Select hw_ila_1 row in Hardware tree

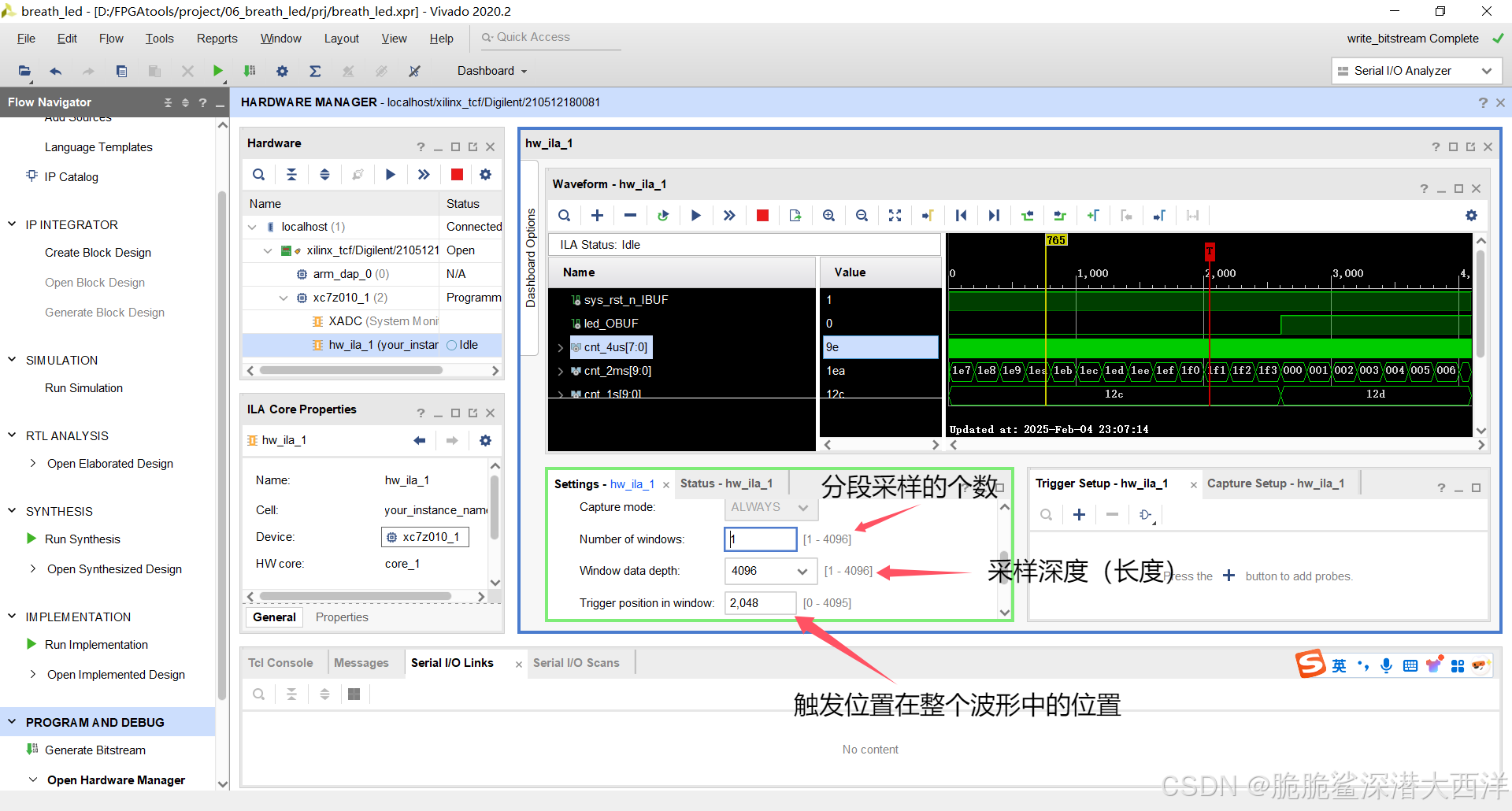[372, 345]
